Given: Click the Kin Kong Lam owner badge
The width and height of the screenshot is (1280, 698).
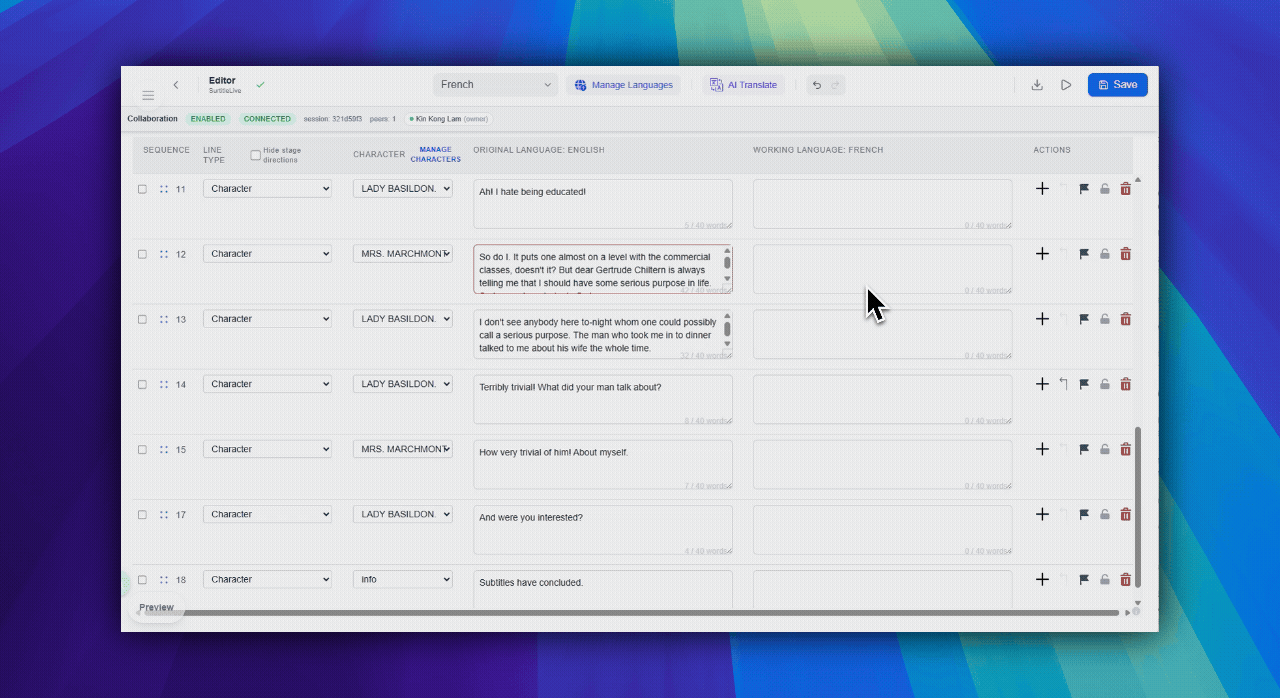Looking at the screenshot, I should coord(449,119).
